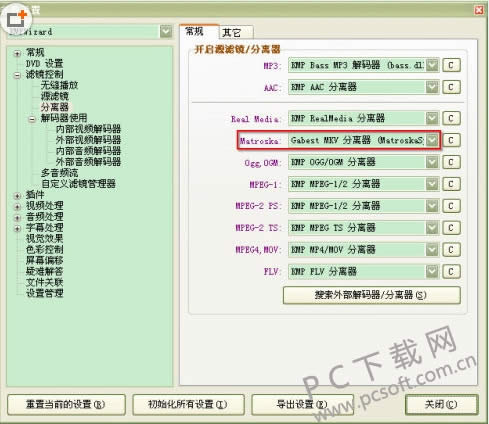Collapse the 滤镜控制 tree node
The height and width of the screenshot is (424, 489).
point(17,75)
